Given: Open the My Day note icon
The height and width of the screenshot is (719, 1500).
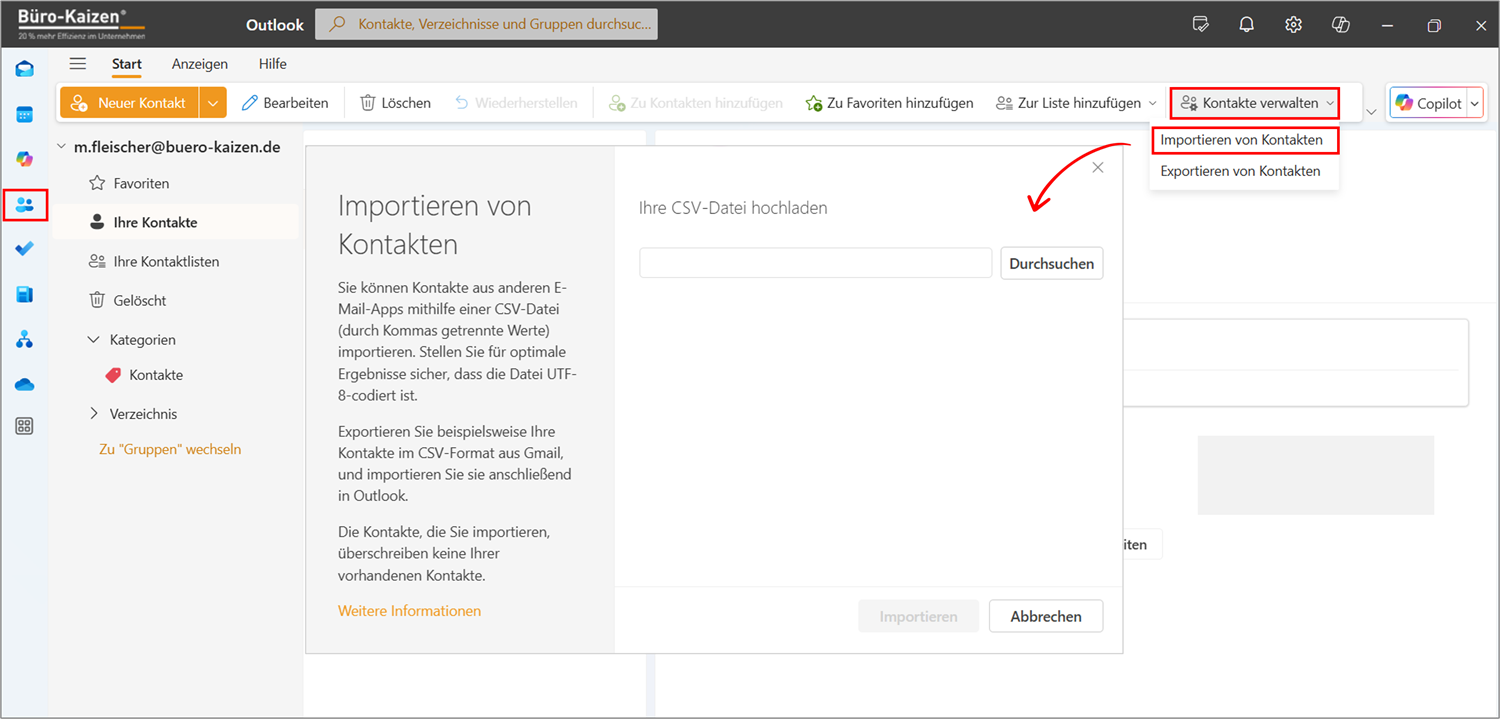Looking at the screenshot, I should click(1201, 24).
